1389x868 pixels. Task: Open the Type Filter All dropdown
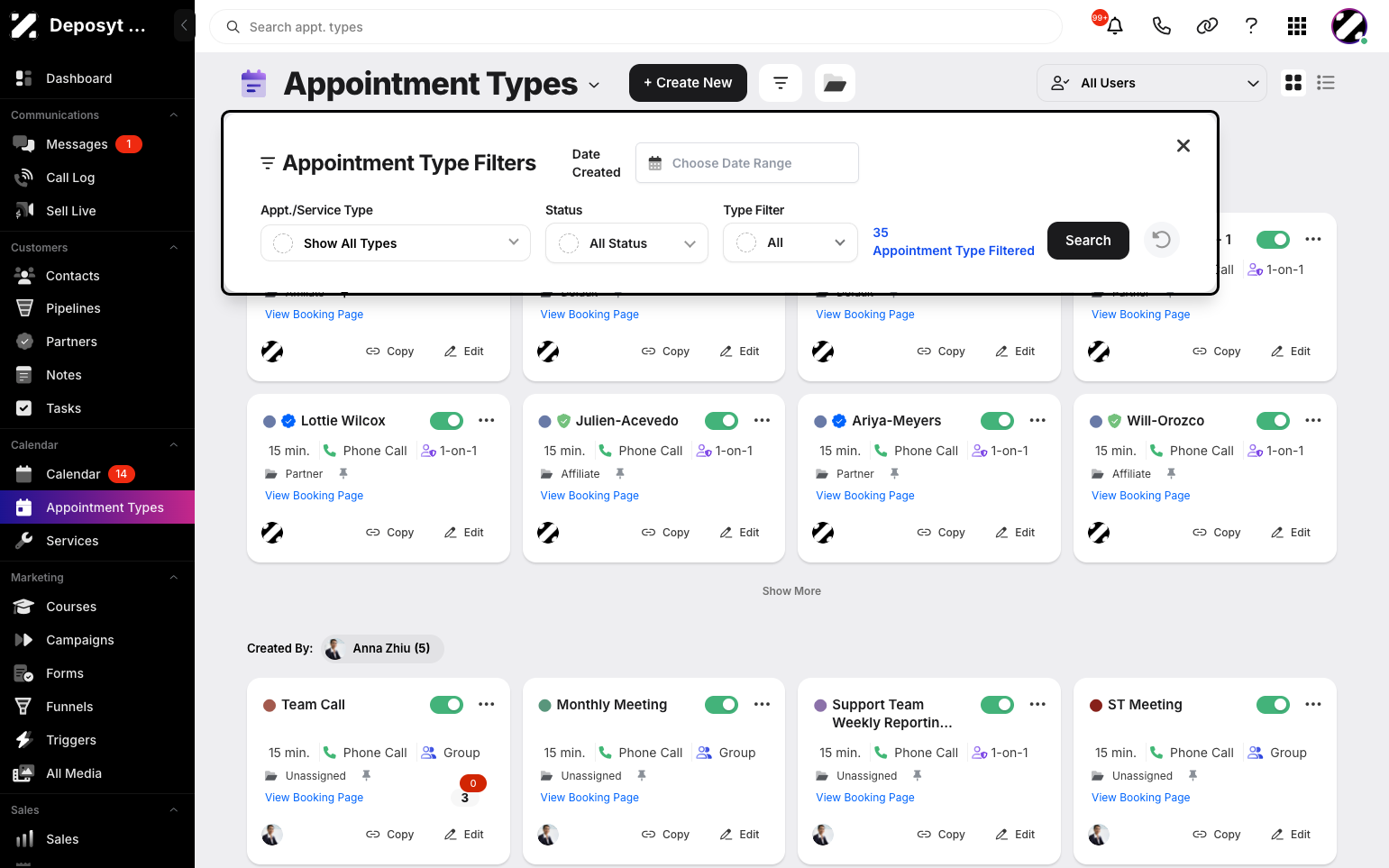(790, 242)
